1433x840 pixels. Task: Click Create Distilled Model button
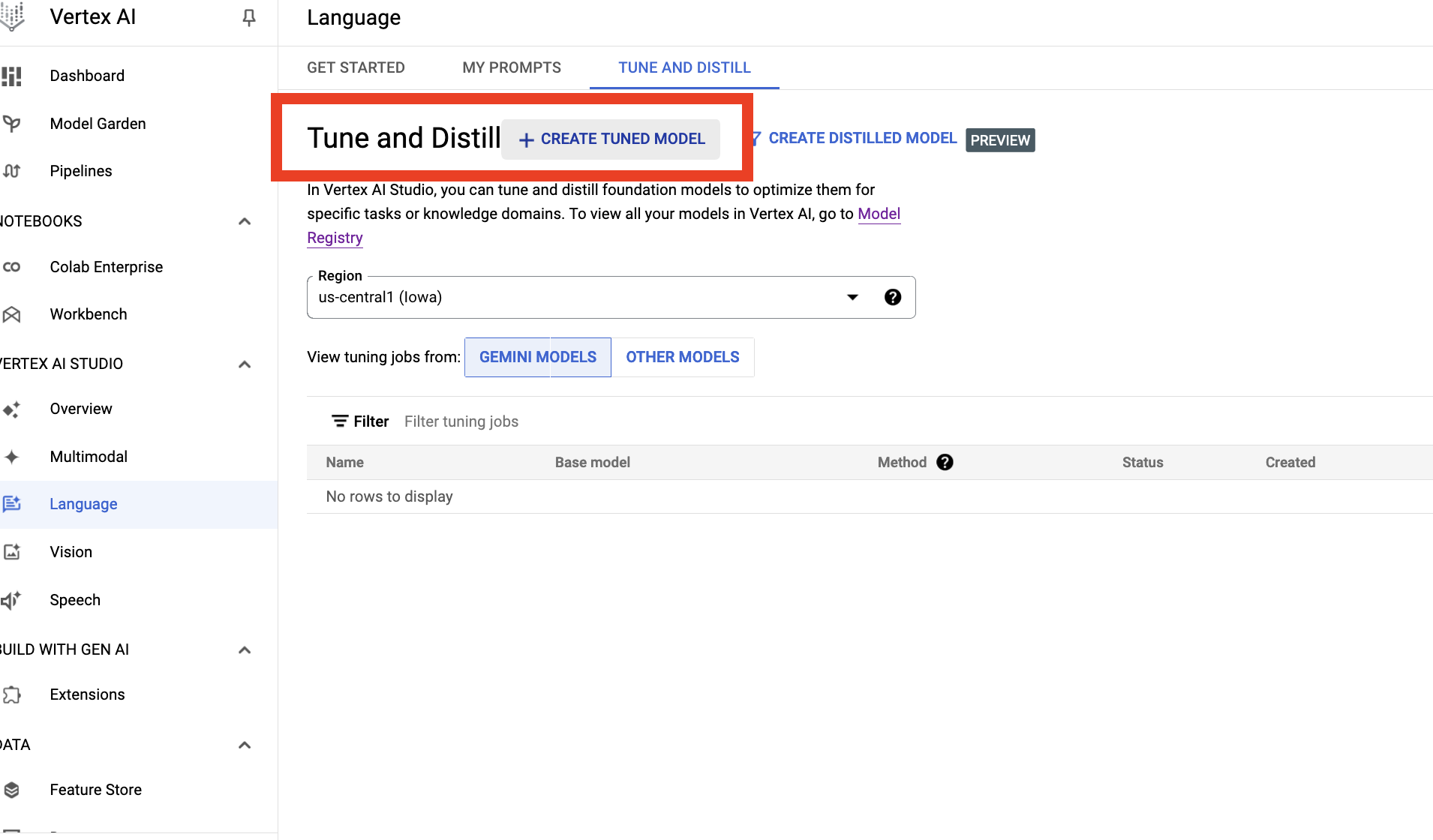click(x=855, y=139)
